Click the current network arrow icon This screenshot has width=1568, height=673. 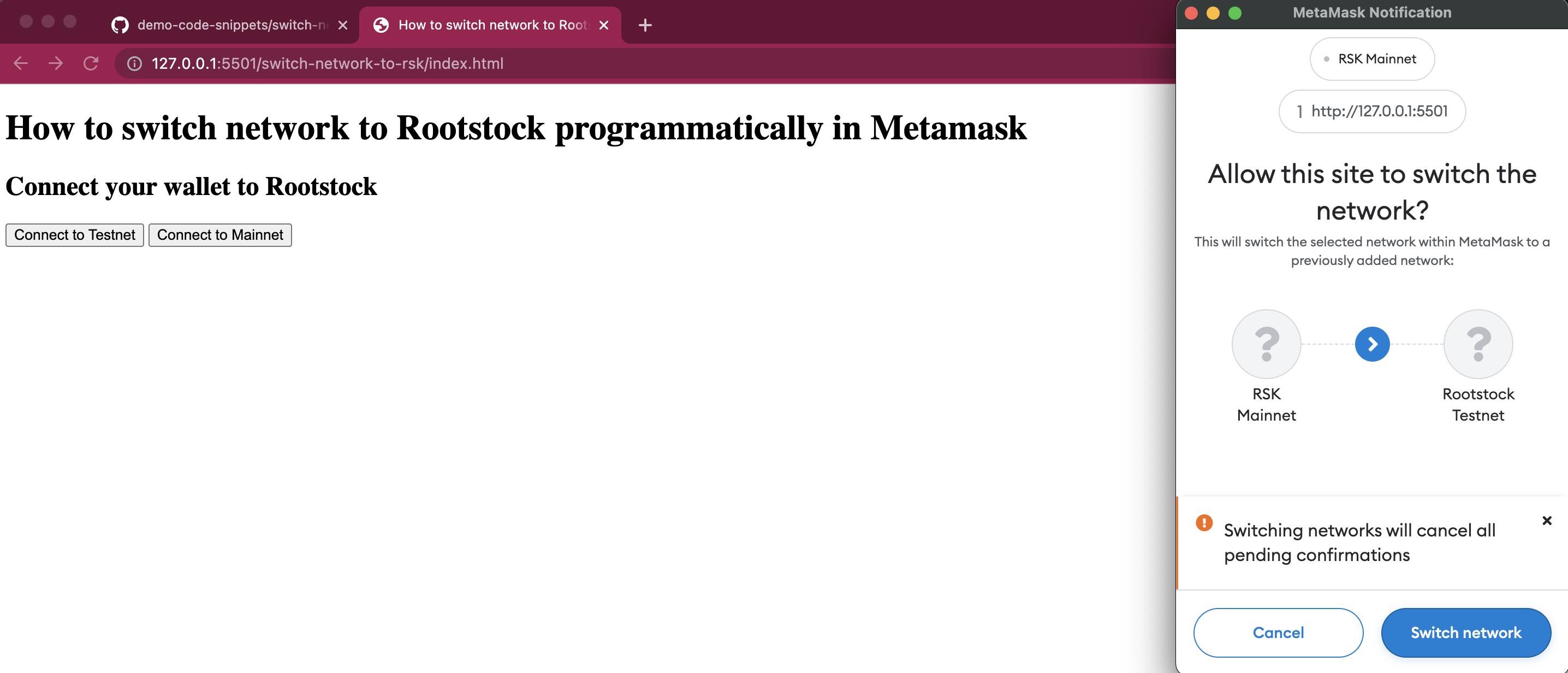1372,343
